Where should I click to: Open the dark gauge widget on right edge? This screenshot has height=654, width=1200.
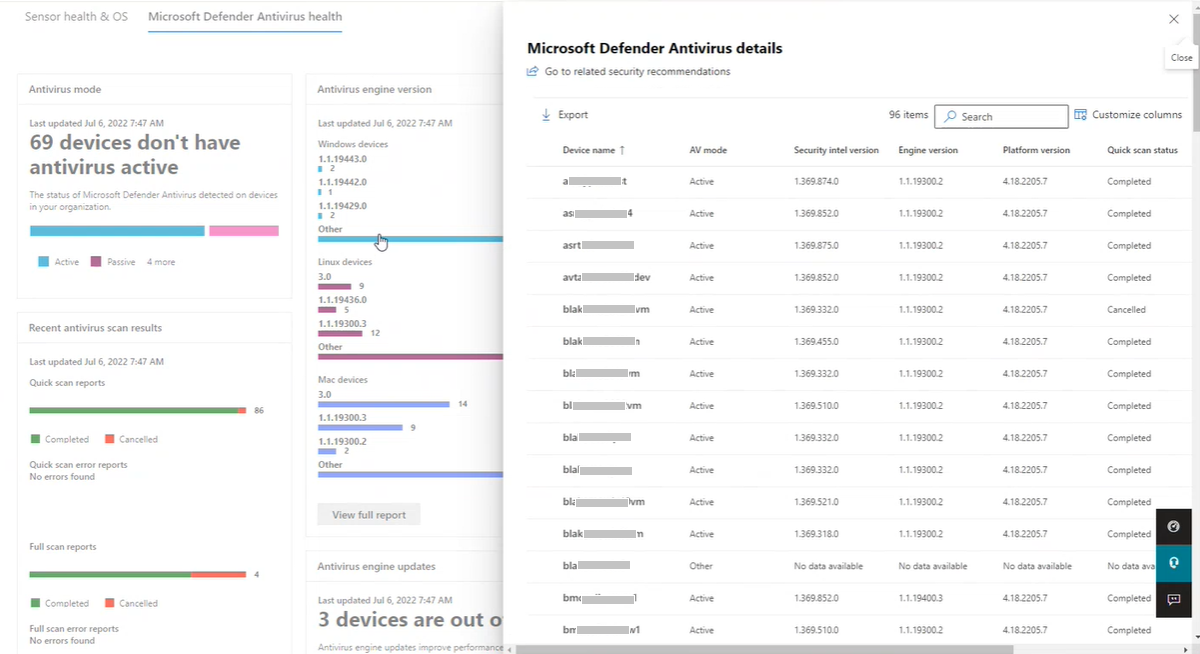click(1174, 526)
